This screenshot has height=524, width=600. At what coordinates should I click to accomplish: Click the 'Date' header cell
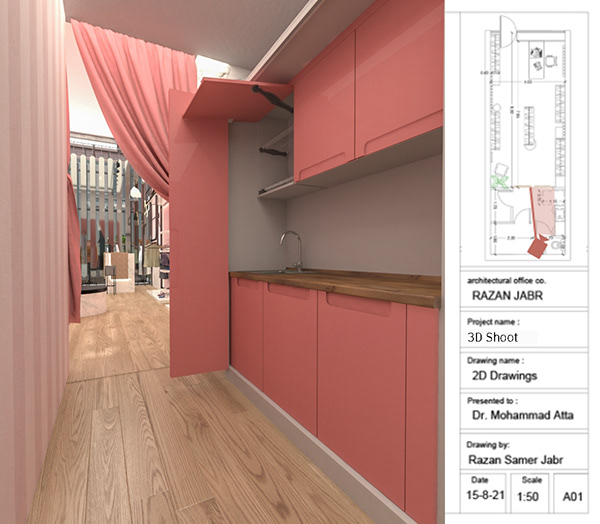coord(479,480)
